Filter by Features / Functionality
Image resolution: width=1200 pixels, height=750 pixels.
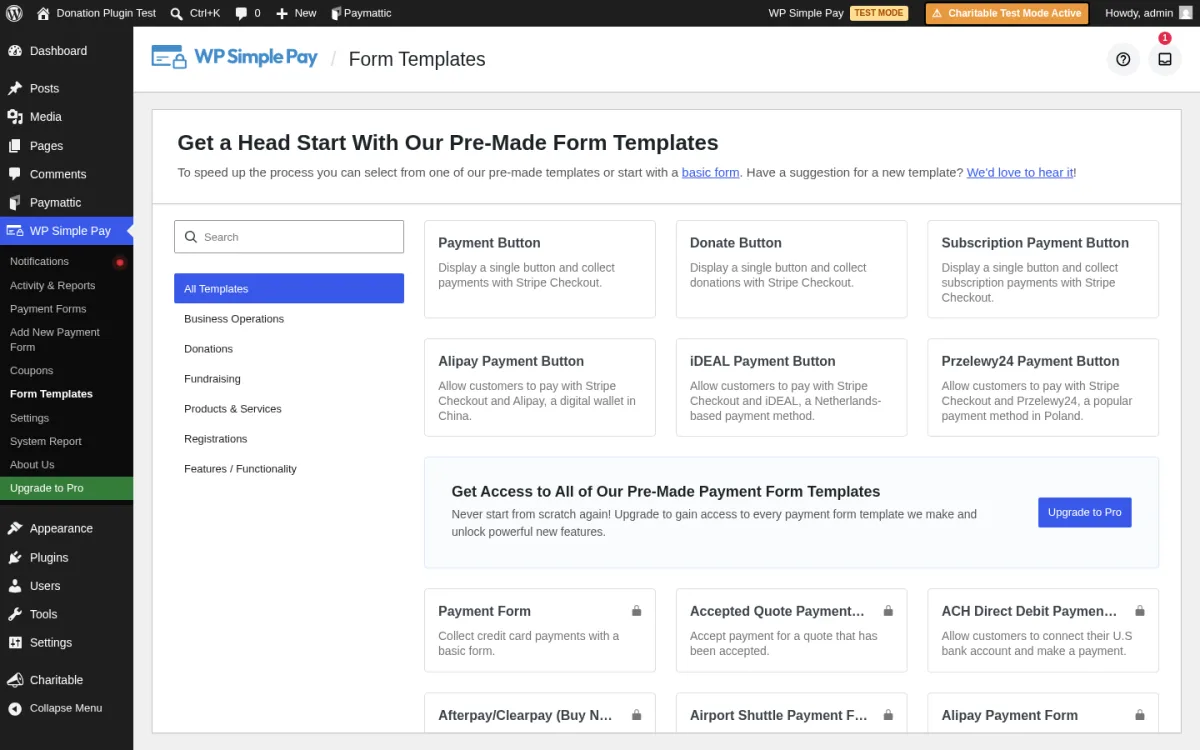click(289, 468)
